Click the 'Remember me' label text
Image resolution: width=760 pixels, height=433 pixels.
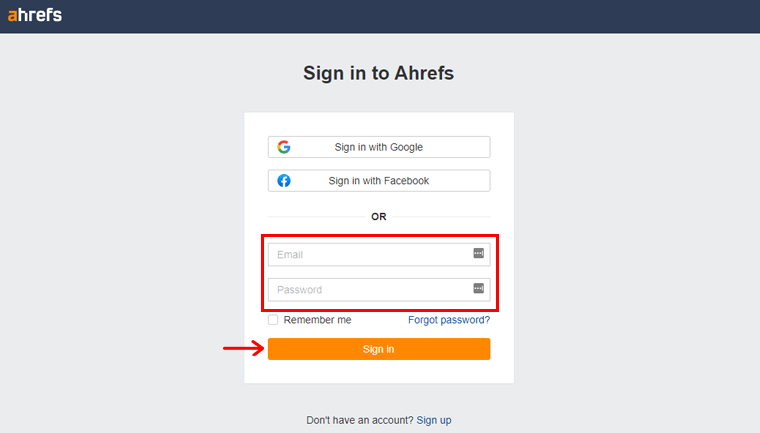point(317,320)
